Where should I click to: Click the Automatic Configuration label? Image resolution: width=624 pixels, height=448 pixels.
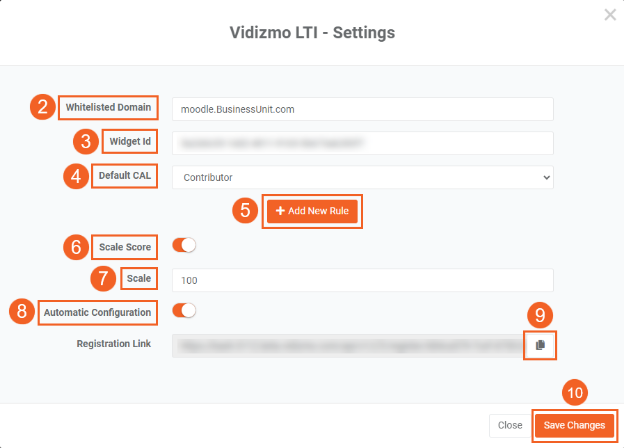pos(99,312)
